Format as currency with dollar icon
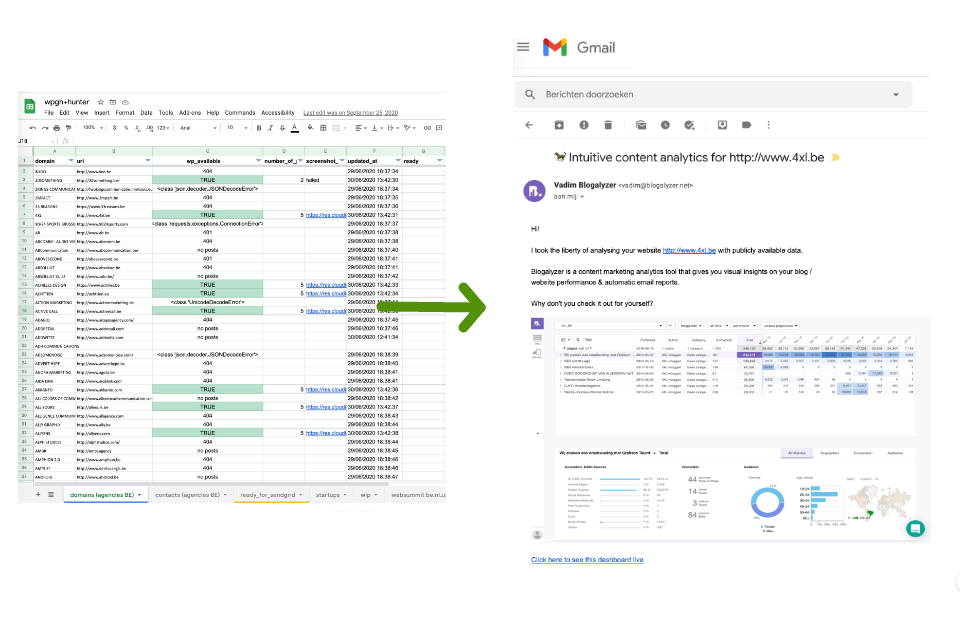Screen dimensions: 960x640 click(114, 128)
